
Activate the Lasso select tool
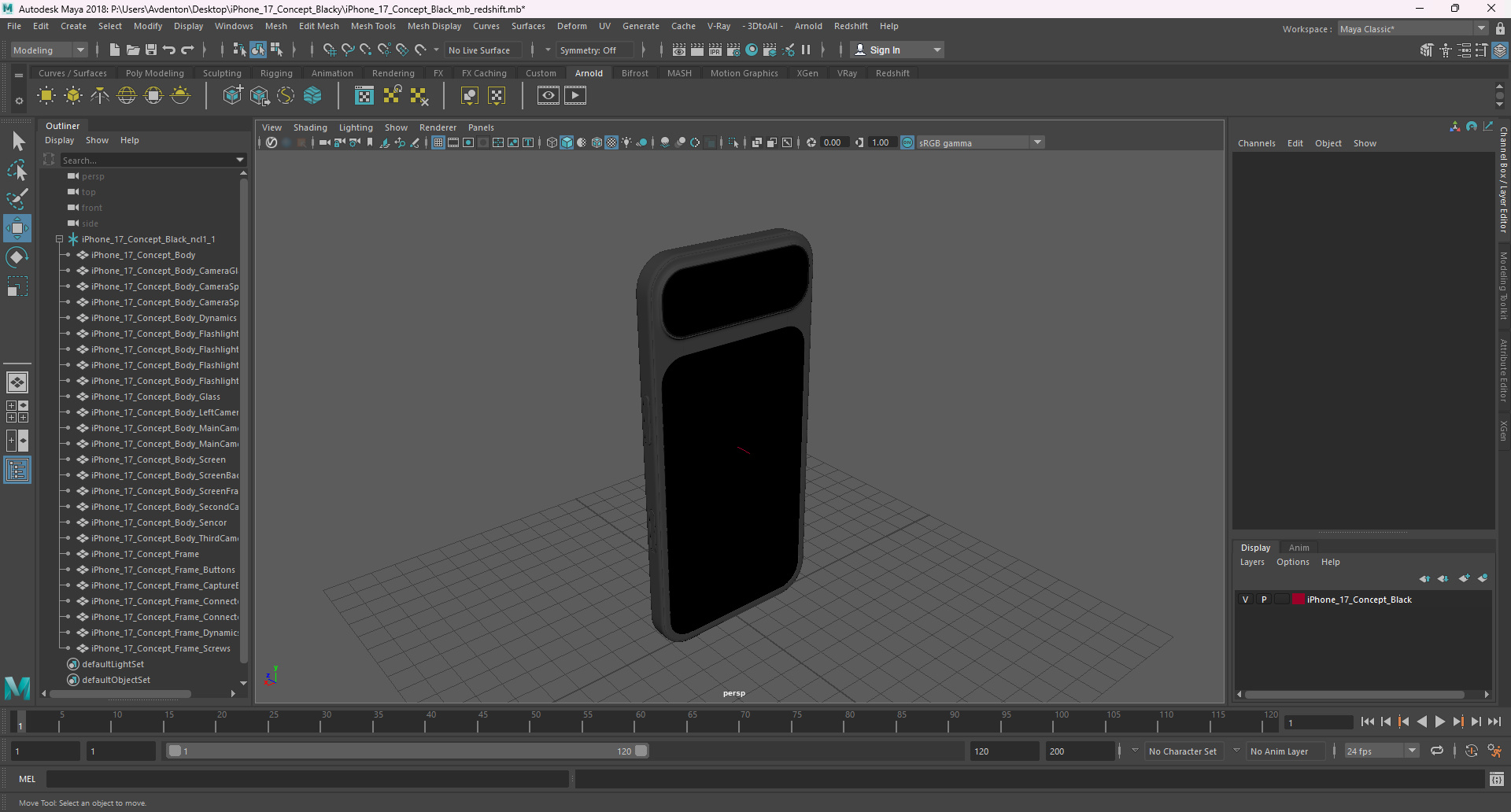point(17,170)
